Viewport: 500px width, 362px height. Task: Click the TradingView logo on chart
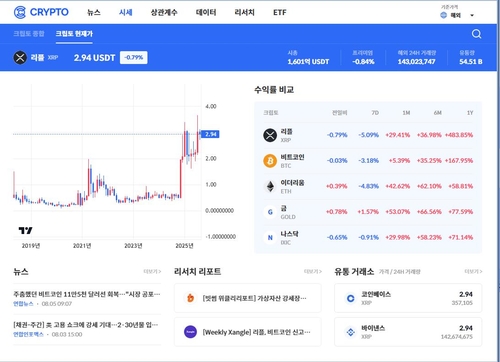click(x=25, y=230)
